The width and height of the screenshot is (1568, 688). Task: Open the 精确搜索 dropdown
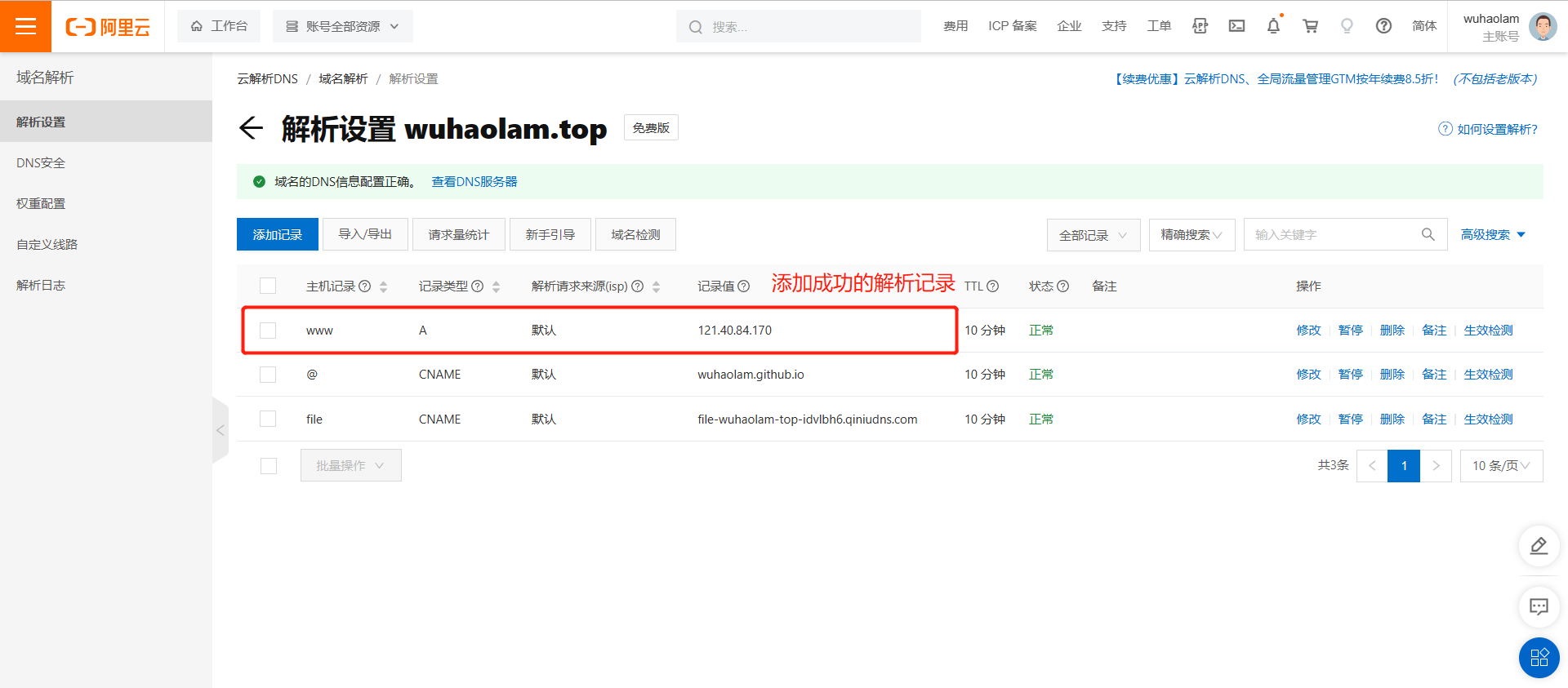[x=1192, y=235]
